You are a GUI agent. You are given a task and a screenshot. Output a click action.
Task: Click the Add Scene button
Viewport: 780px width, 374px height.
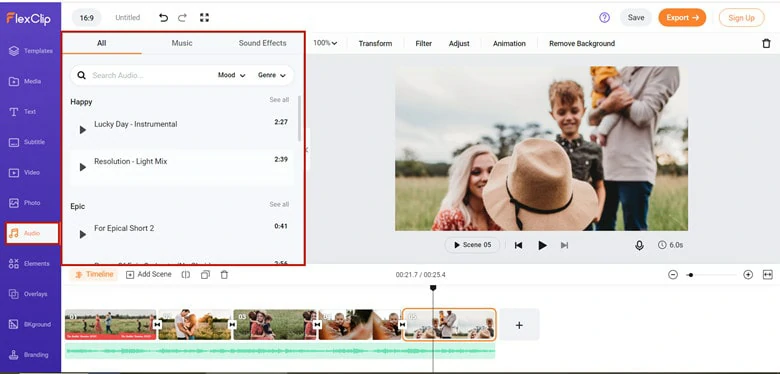pyautogui.click(x=148, y=275)
